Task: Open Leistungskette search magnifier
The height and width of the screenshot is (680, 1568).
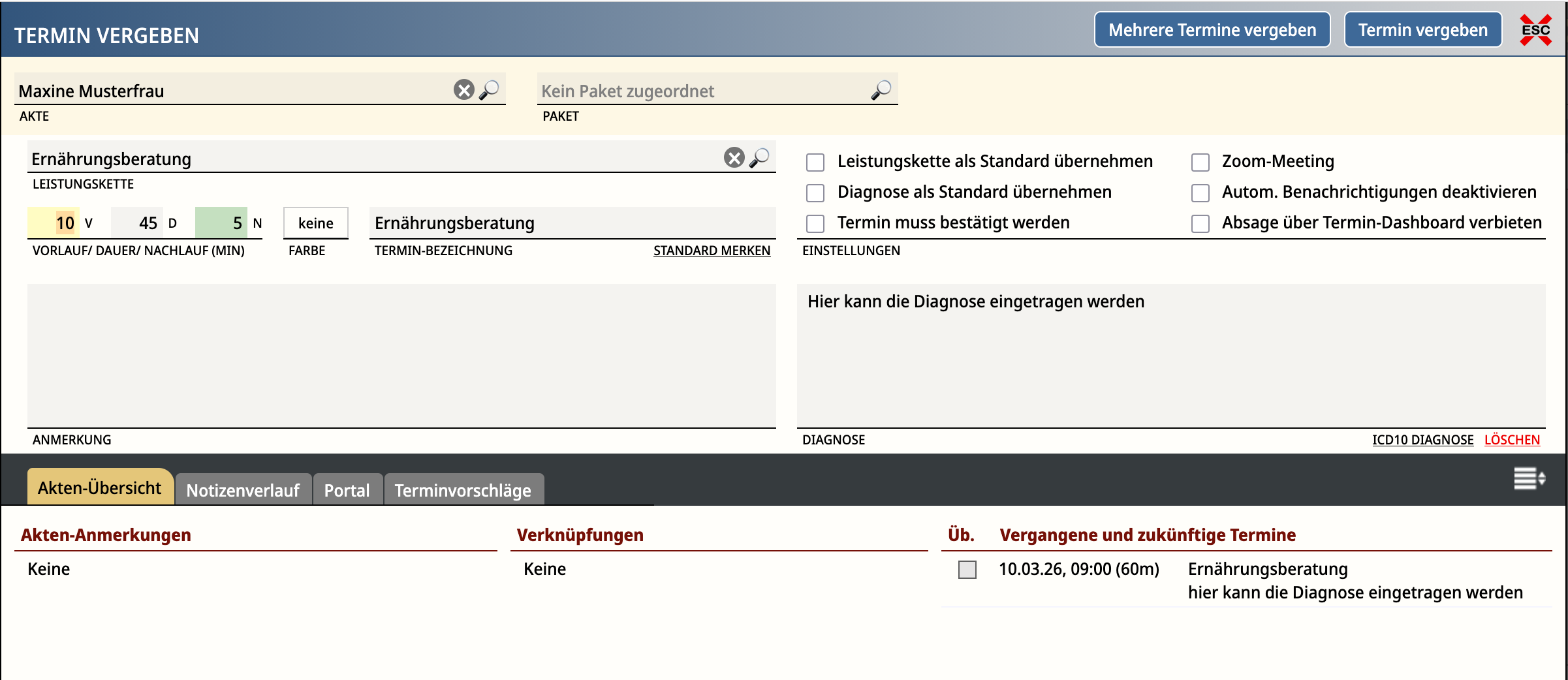Action: [x=760, y=158]
